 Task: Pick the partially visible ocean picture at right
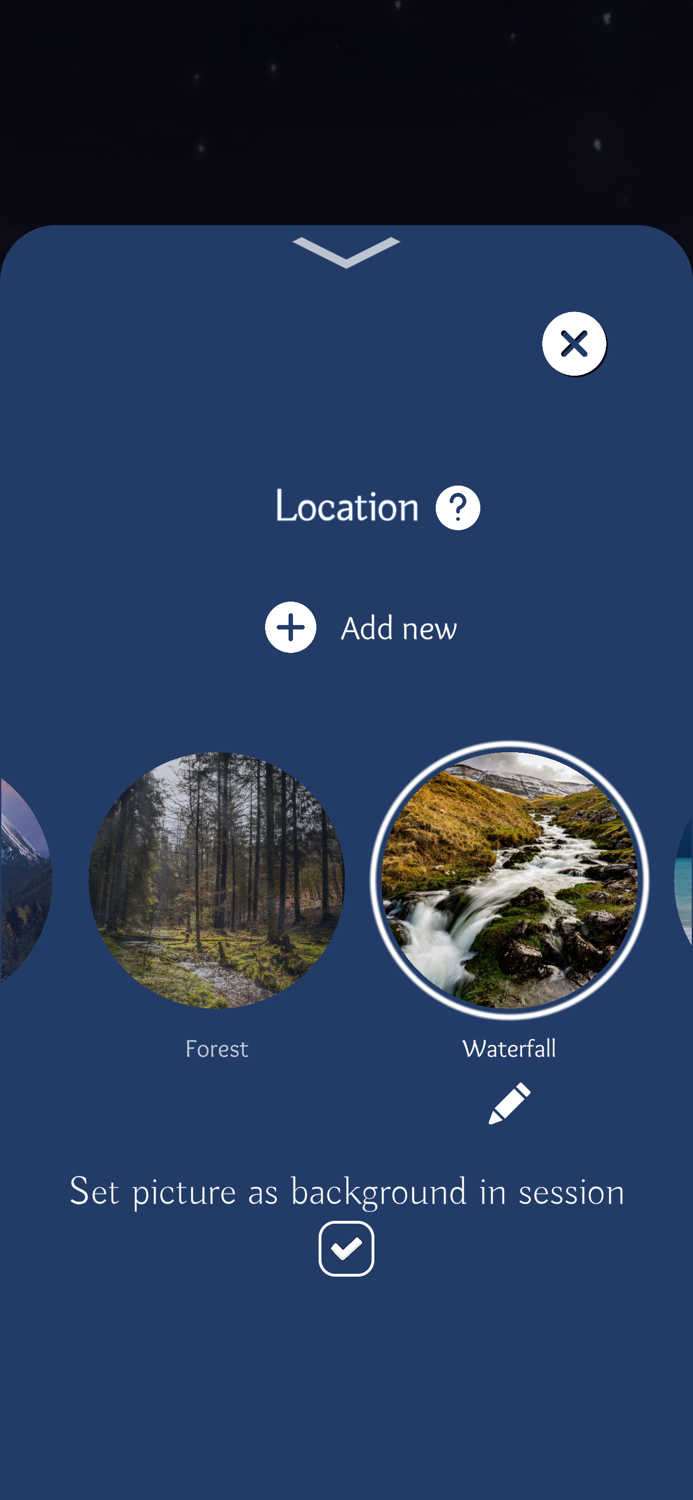[684, 880]
